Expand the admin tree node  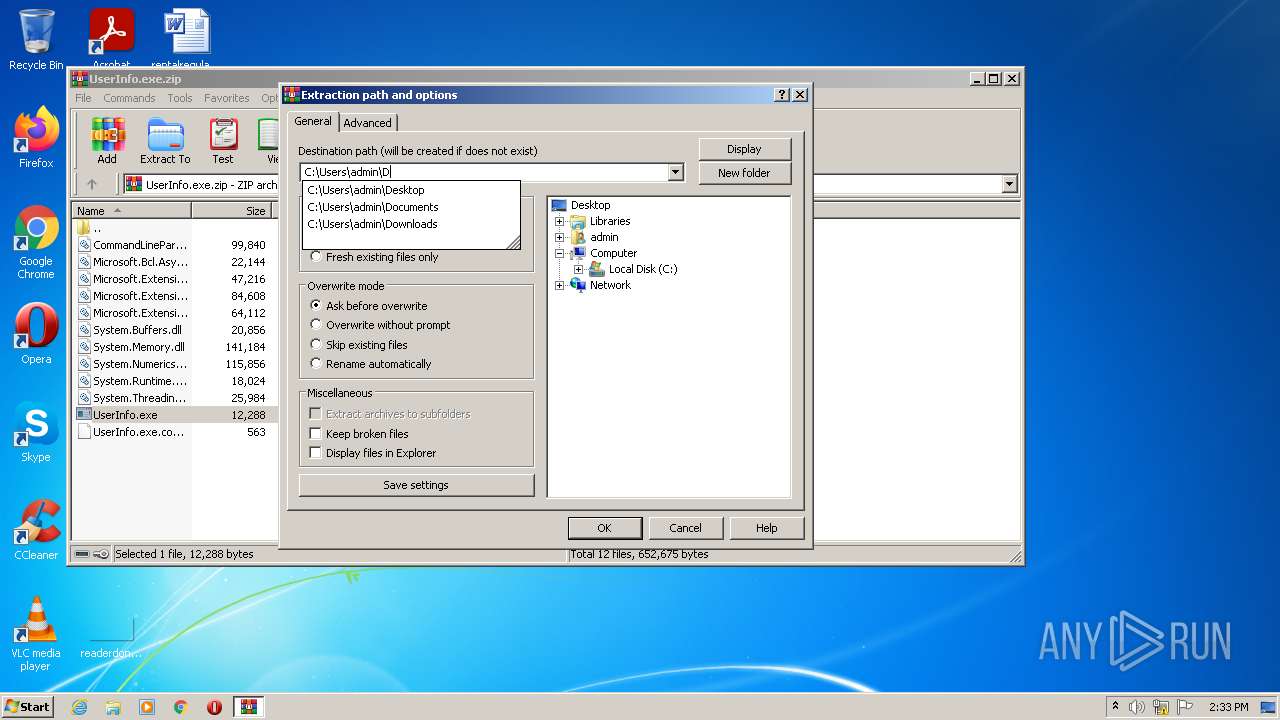pos(560,237)
